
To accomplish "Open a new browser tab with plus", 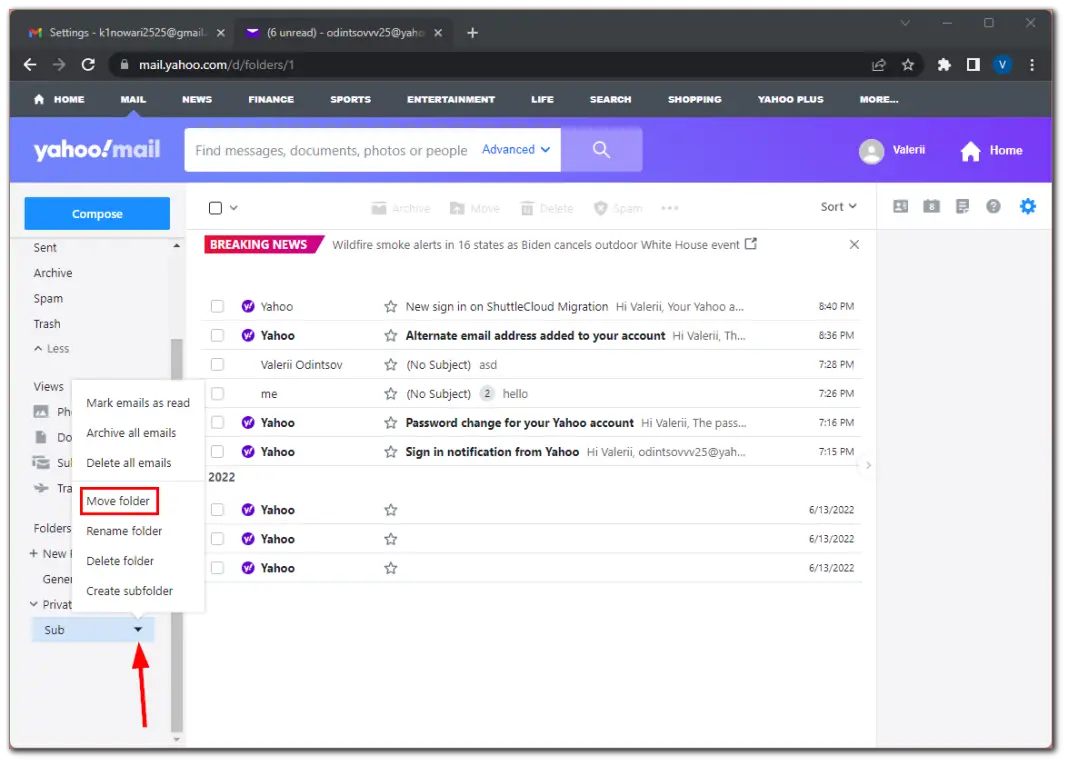I will (x=473, y=33).
